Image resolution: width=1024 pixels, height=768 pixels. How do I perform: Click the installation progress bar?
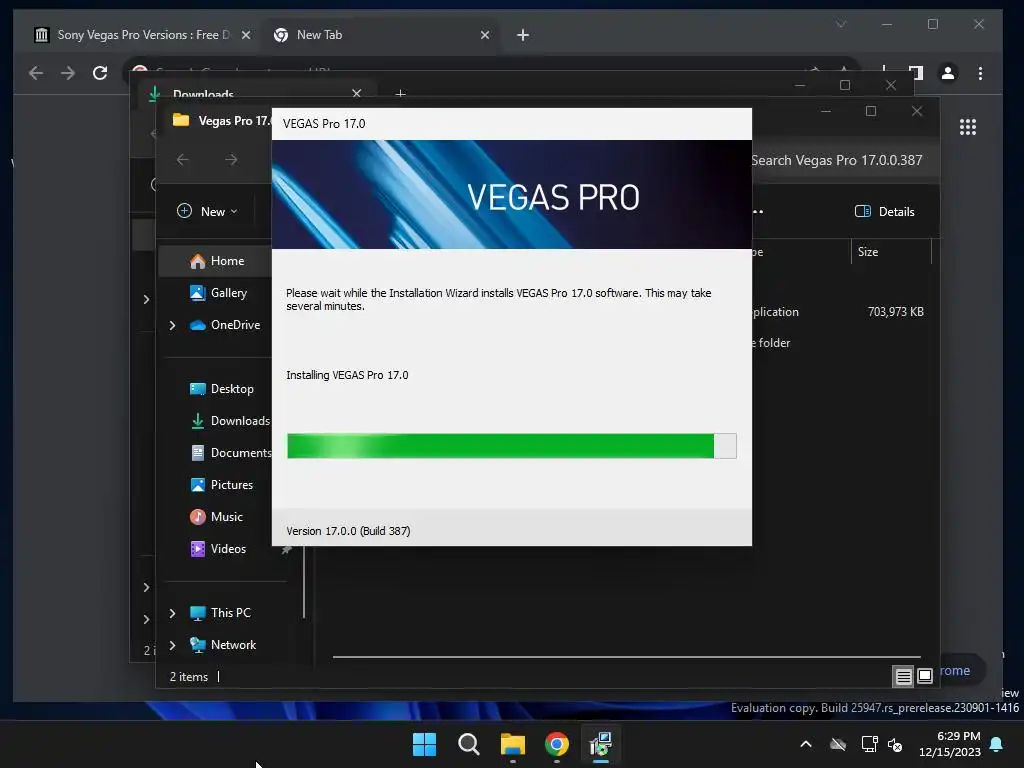[x=511, y=446]
